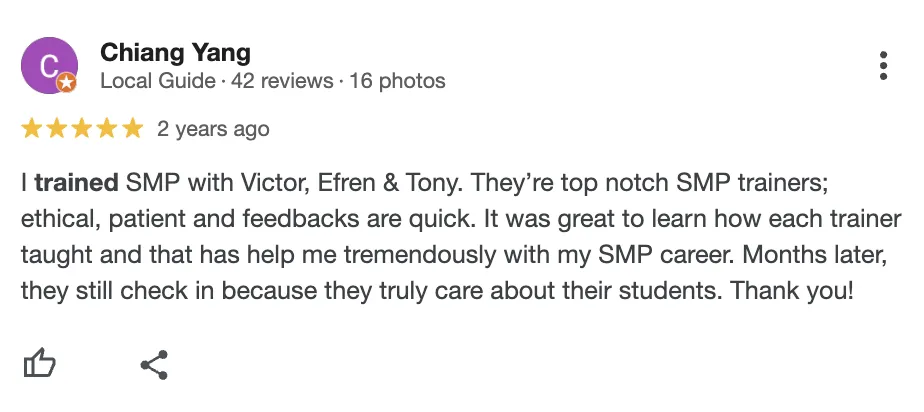Click the Local Guide label
This screenshot has height=412, width=924.
158,81
